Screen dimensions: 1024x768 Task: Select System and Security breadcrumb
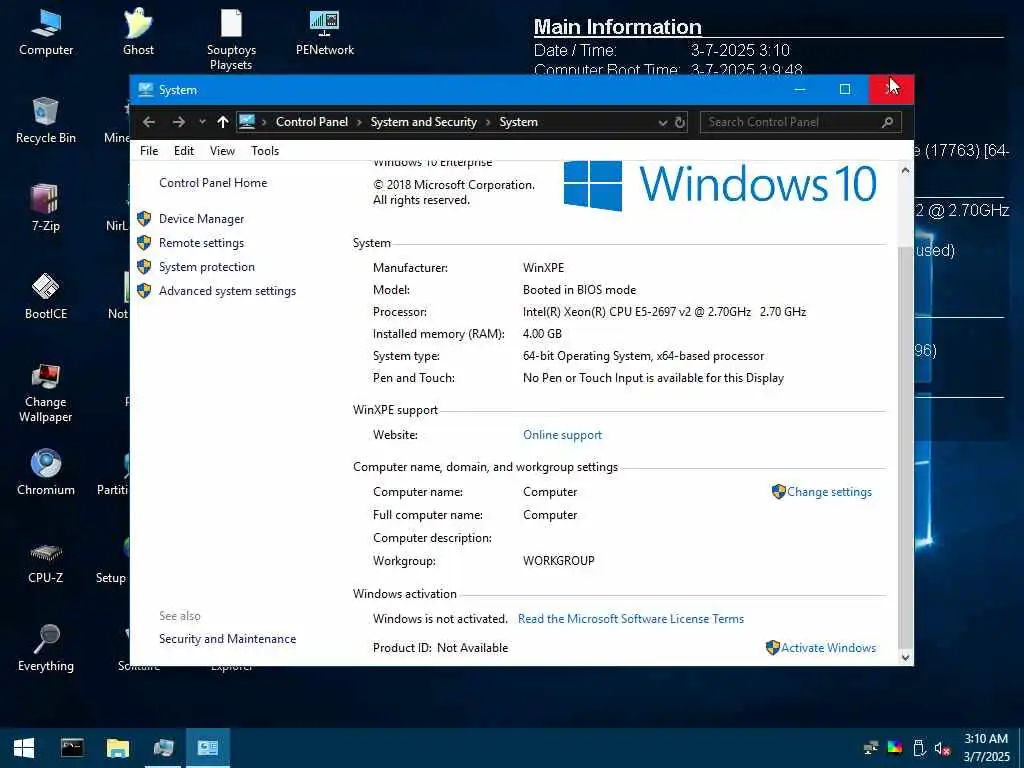point(423,122)
